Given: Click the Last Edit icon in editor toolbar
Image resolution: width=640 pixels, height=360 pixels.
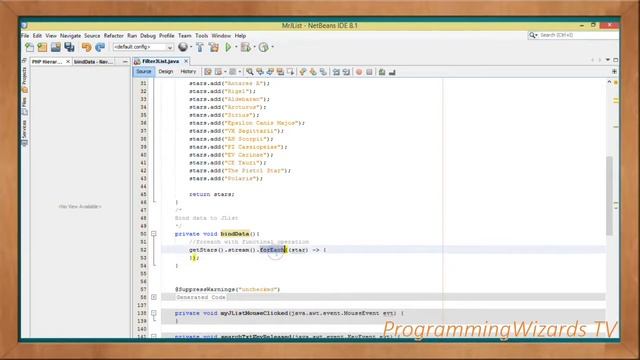Looking at the screenshot, I should click(x=208, y=72).
